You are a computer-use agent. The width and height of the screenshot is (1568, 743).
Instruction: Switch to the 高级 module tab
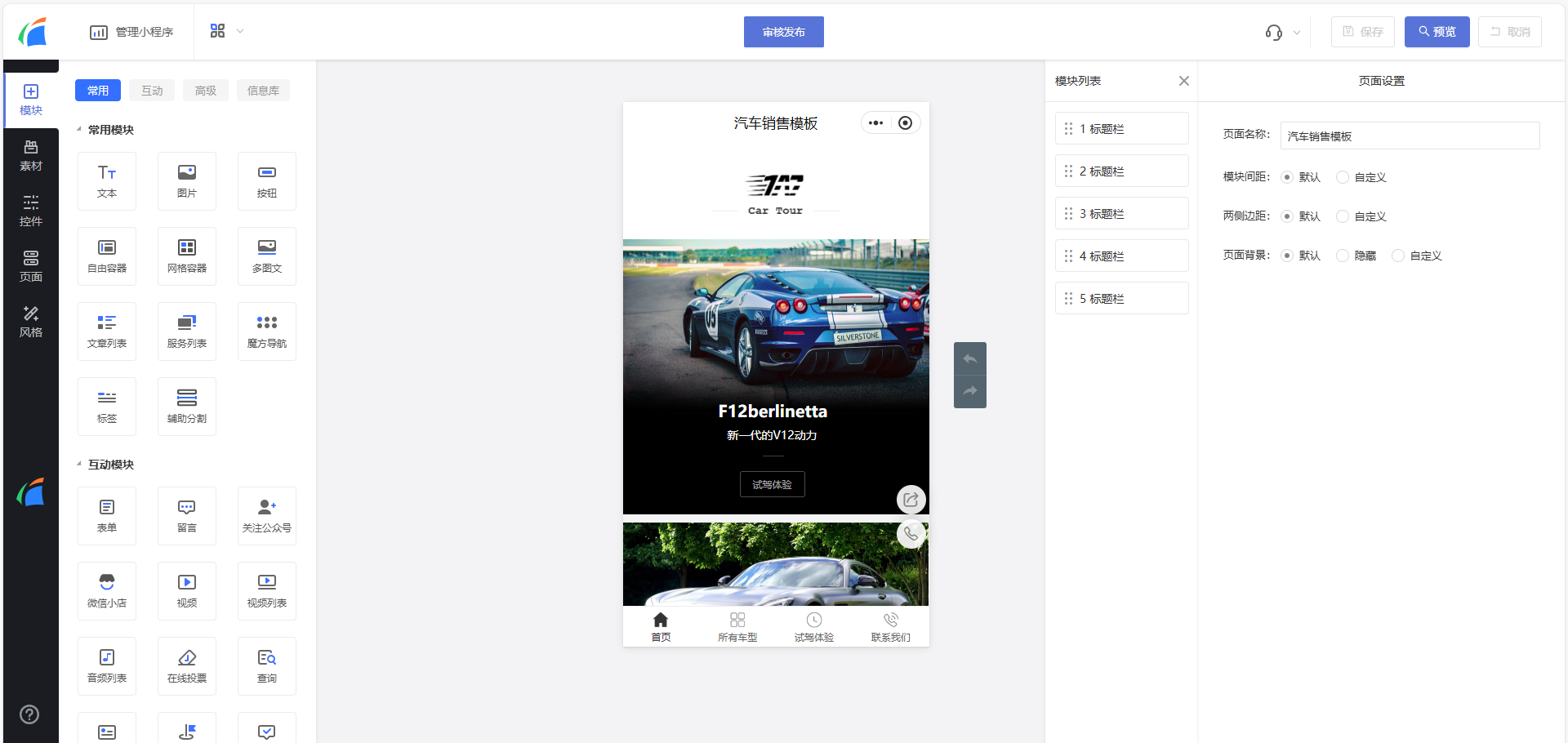tap(206, 91)
